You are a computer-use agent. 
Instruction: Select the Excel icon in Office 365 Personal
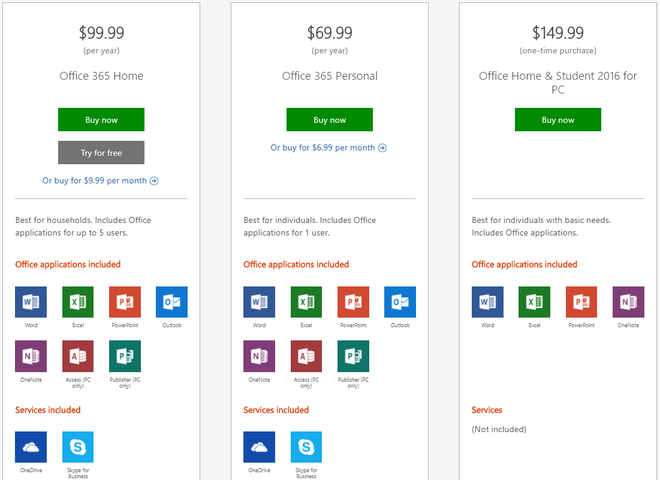(x=306, y=302)
